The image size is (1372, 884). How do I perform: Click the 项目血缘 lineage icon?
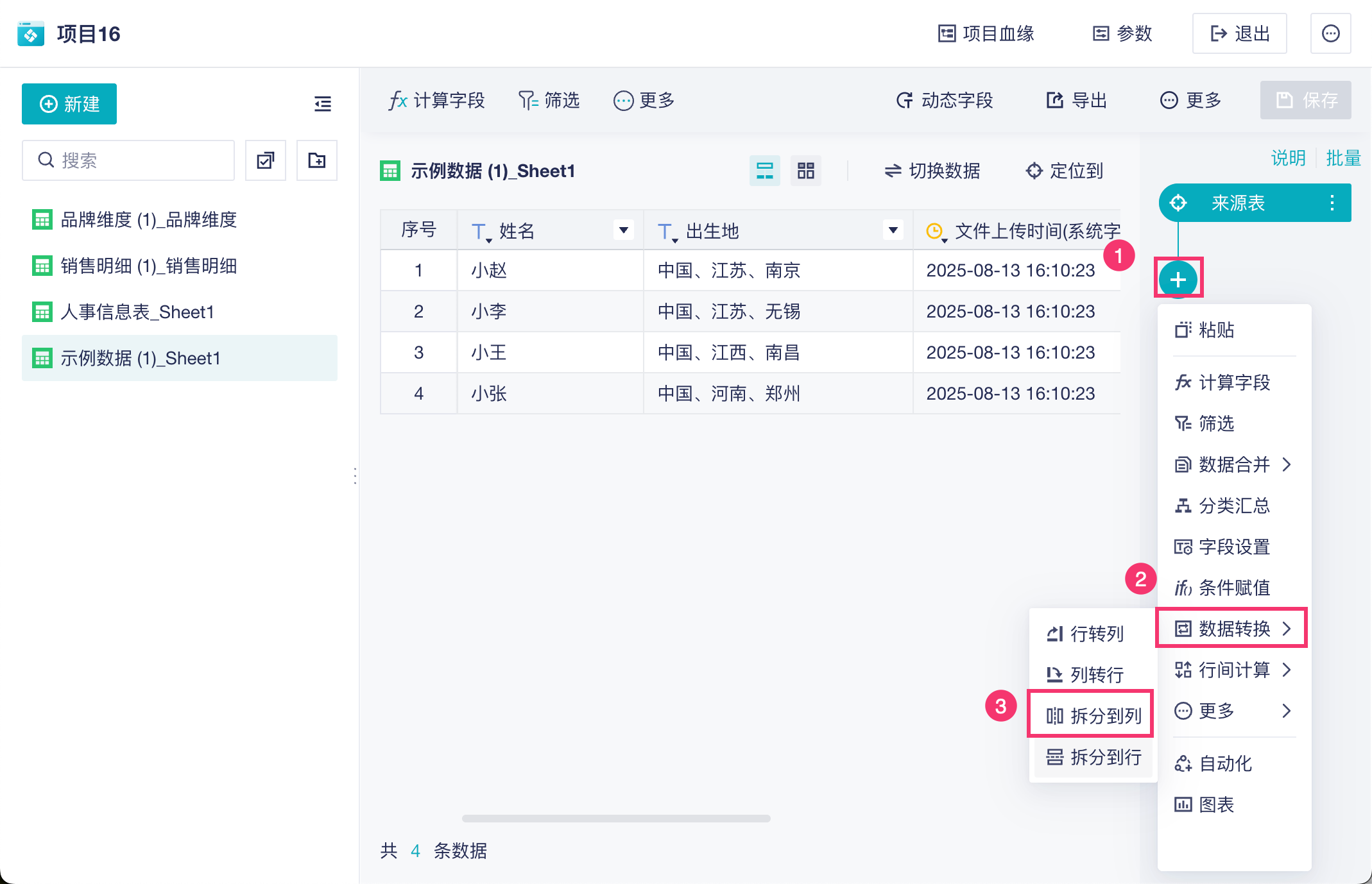[947, 33]
